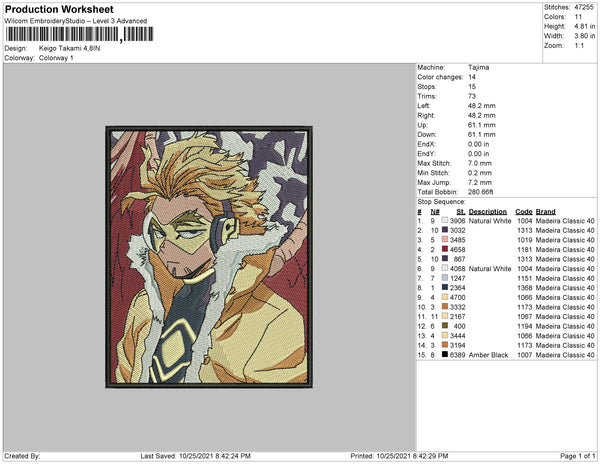Click the Left value '48.2 mm'

click(x=481, y=106)
